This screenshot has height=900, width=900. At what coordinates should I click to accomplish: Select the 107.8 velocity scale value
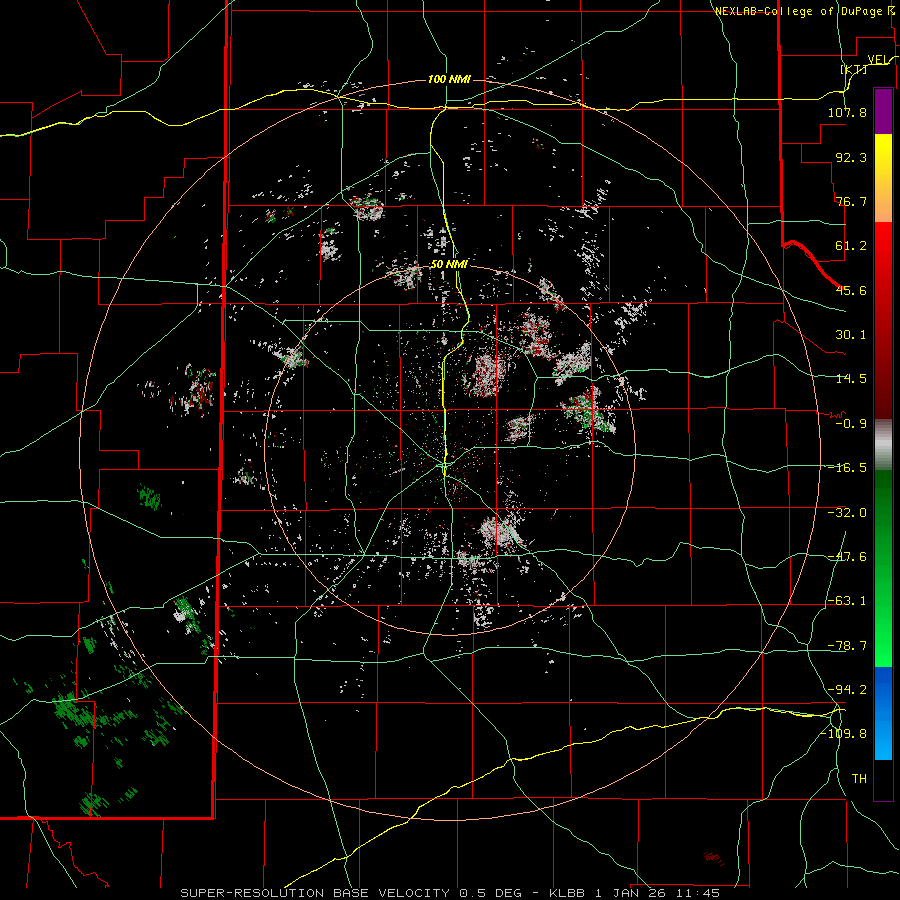(x=847, y=112)
